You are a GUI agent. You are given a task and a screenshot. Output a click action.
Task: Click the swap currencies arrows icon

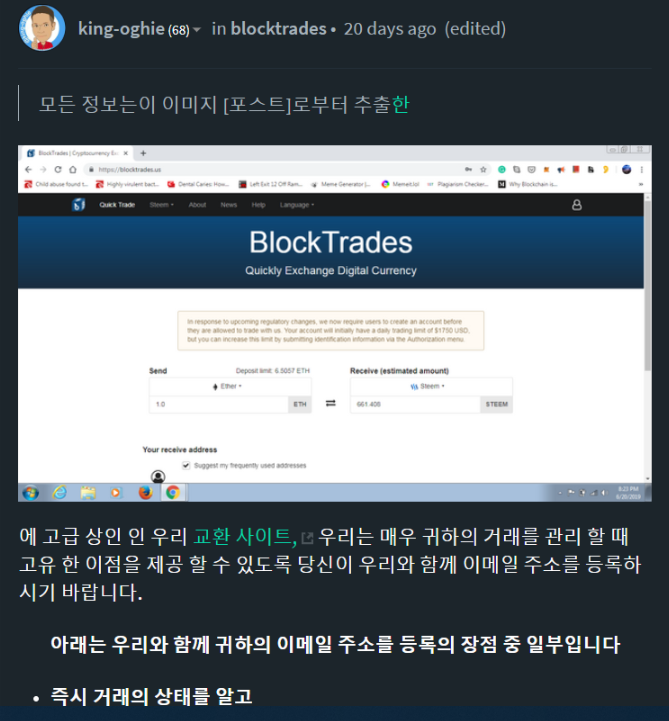[x=331, y=403]
